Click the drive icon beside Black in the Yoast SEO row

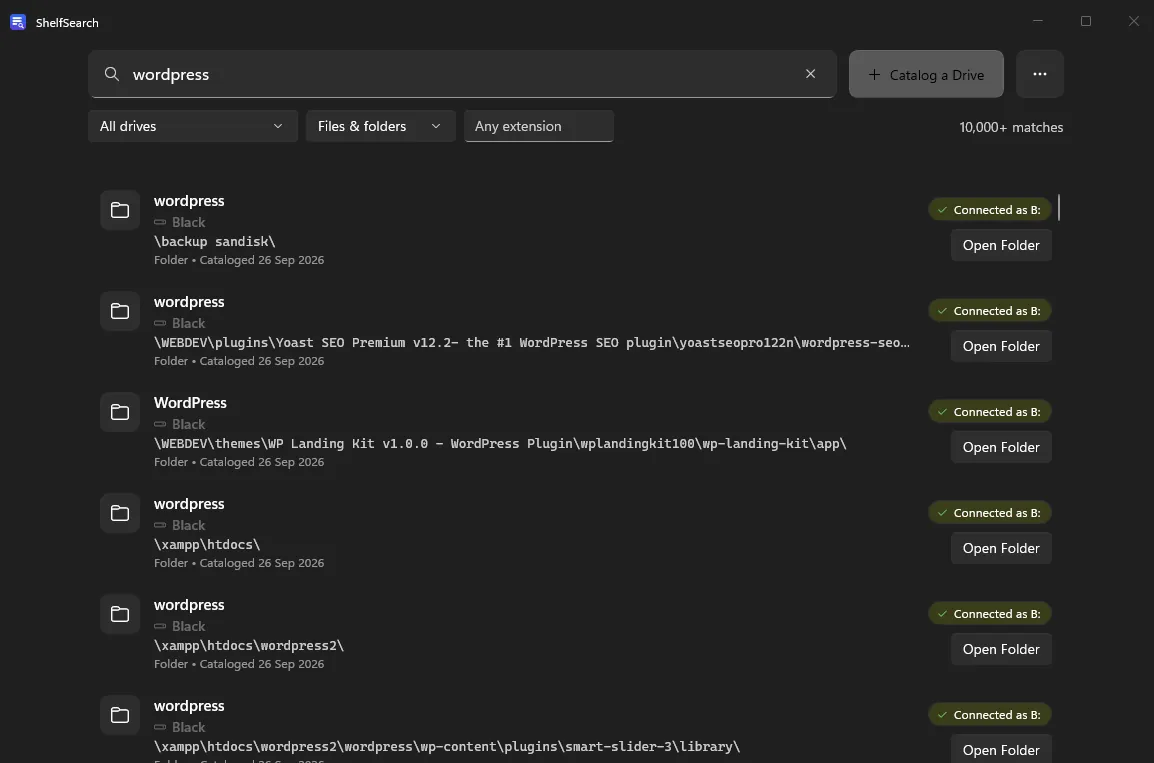coord(160,323)
